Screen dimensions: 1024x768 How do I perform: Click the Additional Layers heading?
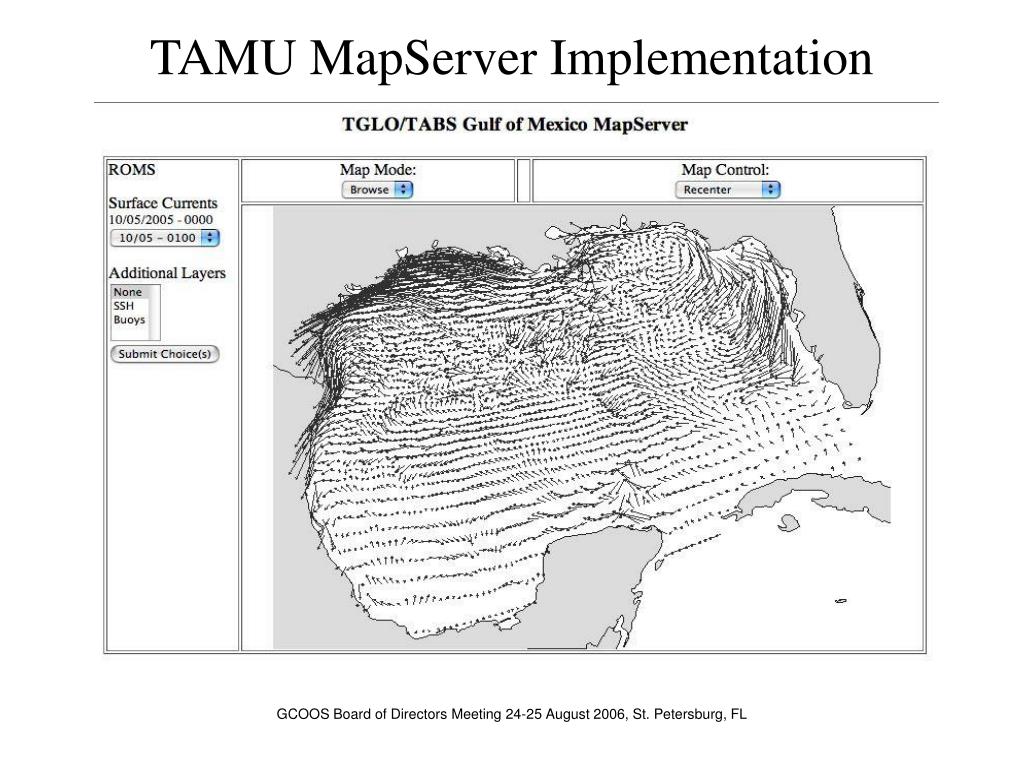pos(167,273)
